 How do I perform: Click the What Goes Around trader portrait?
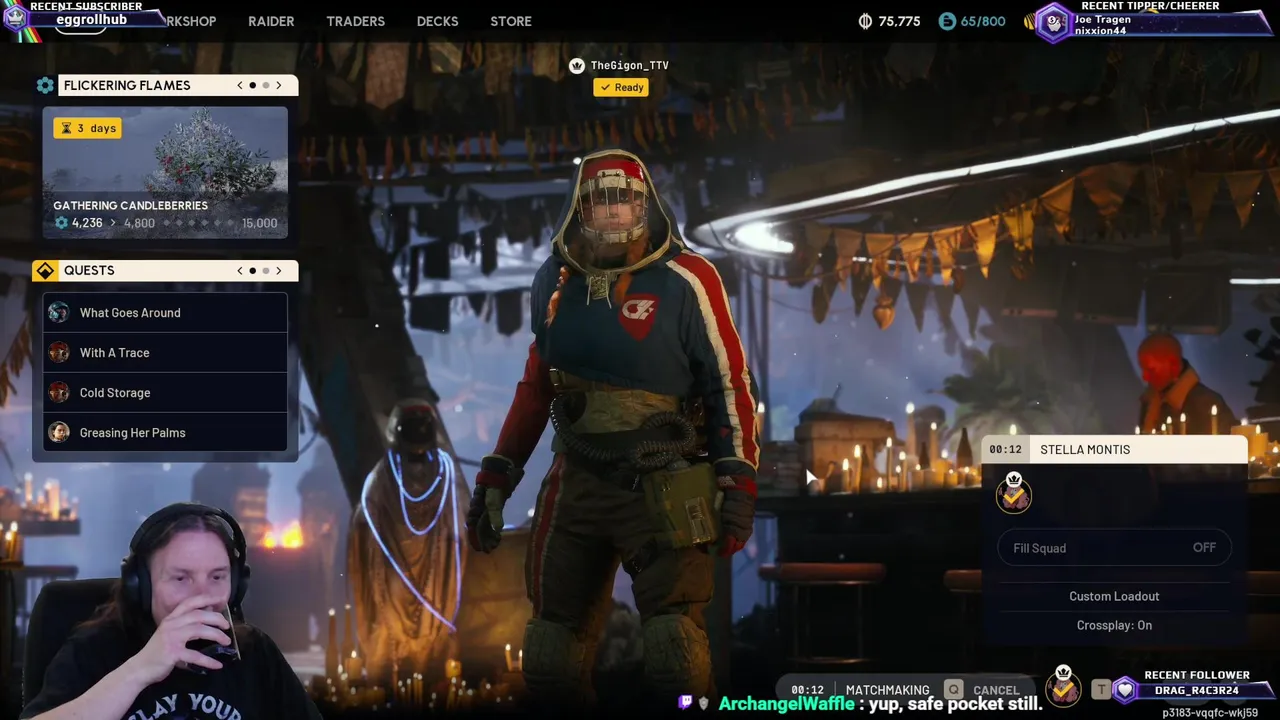click(x=59, y=312)
